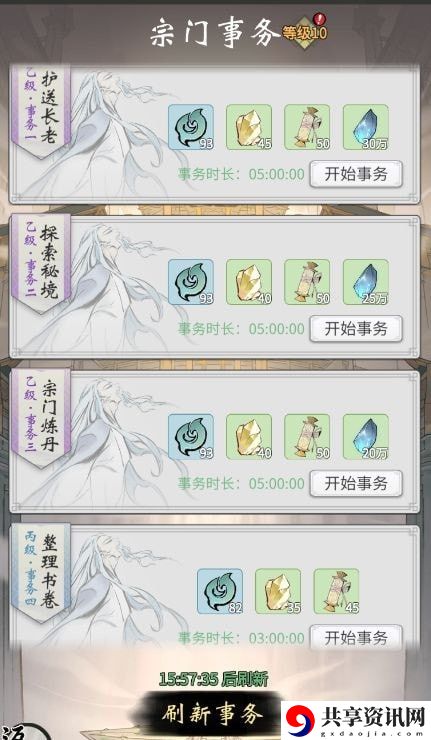Click the blue gem reward showing 20万
This screenshot has height=740, width=431.
point(366,437)
